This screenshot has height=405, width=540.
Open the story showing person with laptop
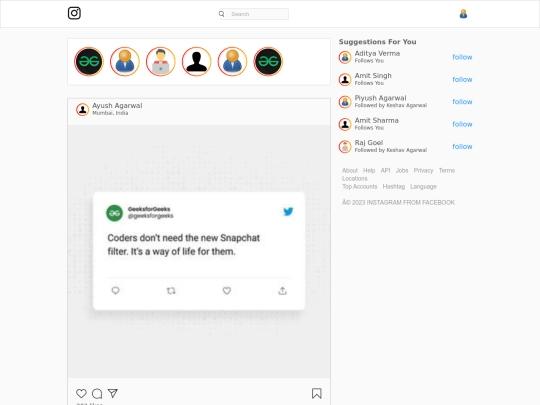tap(160, 62)
